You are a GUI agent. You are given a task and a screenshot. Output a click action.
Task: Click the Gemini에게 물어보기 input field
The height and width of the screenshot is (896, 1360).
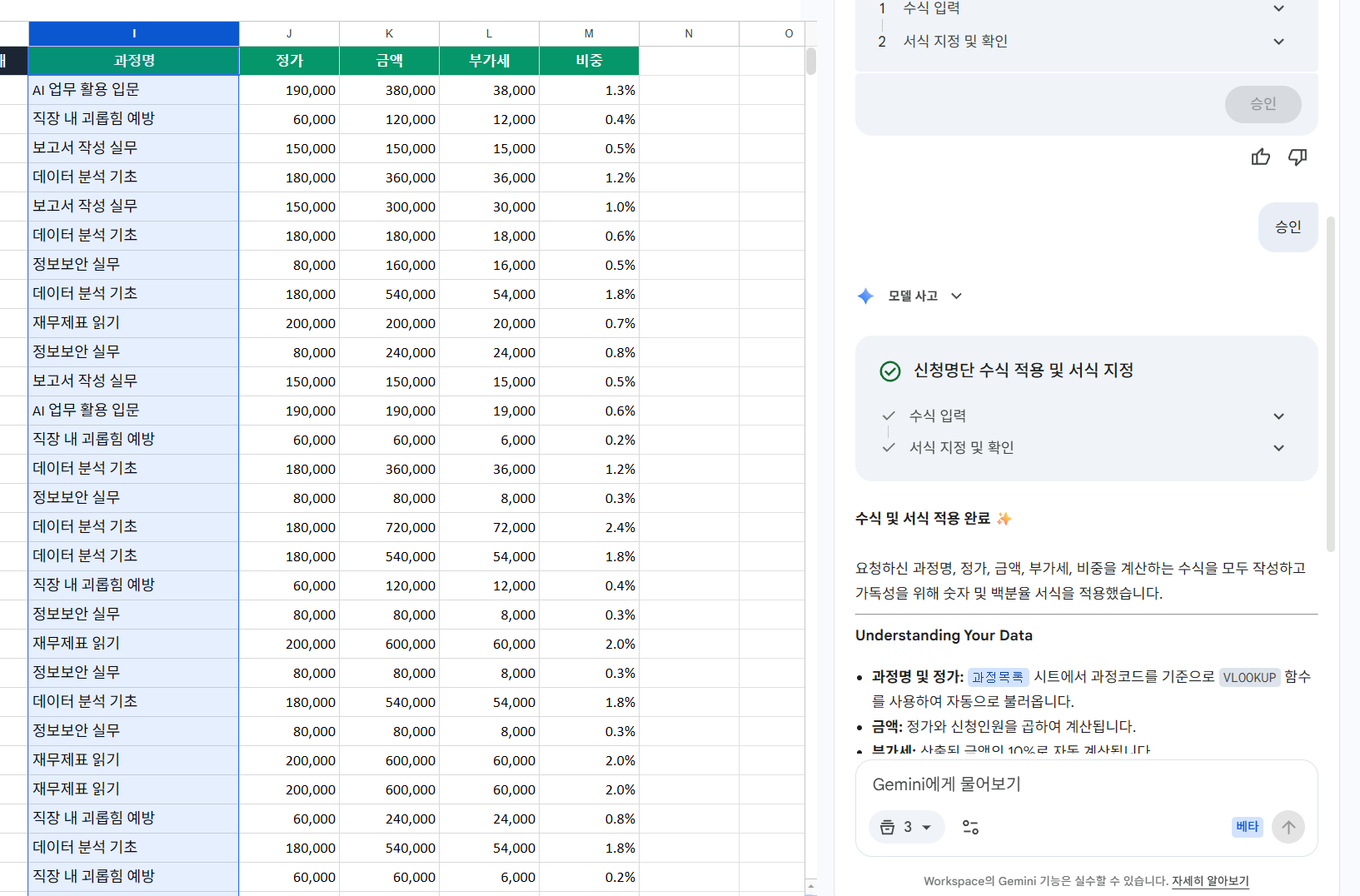click(x=1086, y=784)
